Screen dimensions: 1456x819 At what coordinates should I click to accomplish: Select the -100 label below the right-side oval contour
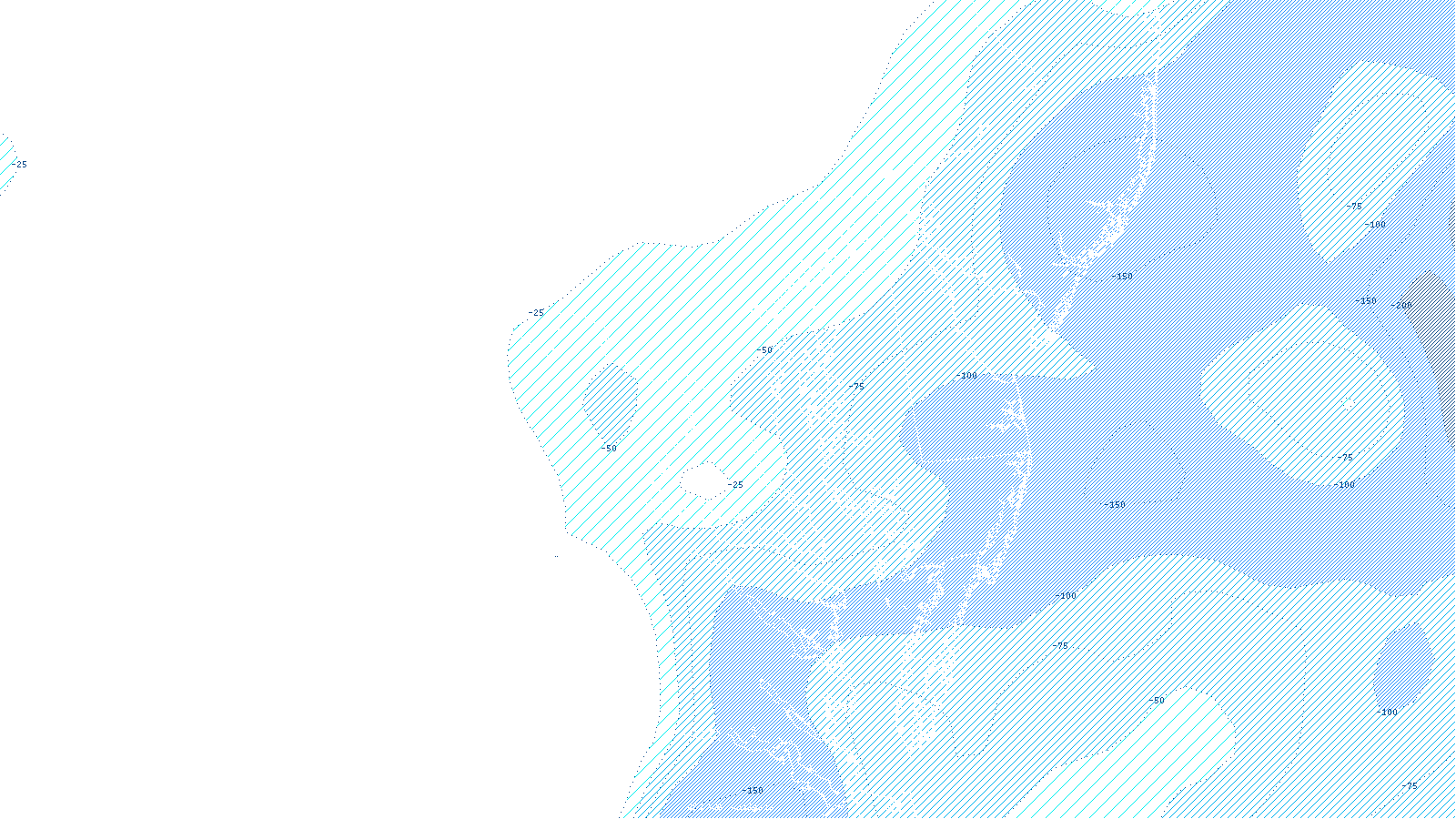coord(1387,713)
